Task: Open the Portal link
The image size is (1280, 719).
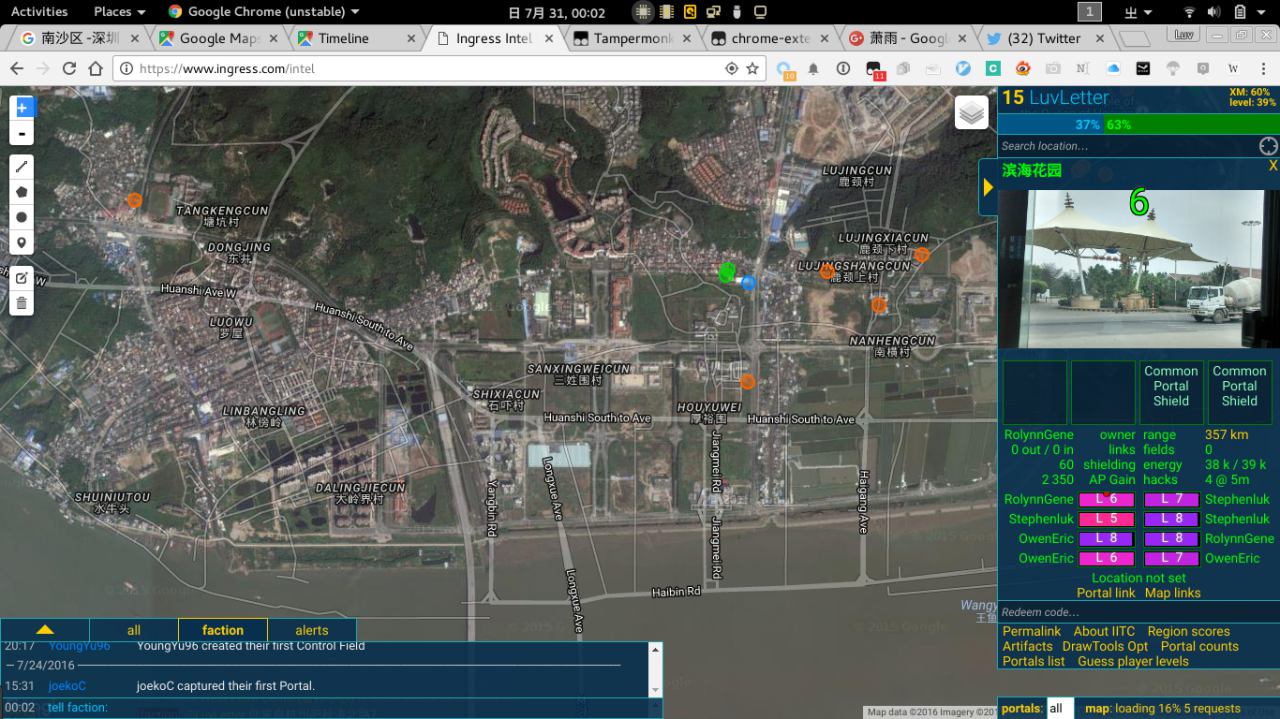Action: pyautogui.click(x=1105, y=593)
